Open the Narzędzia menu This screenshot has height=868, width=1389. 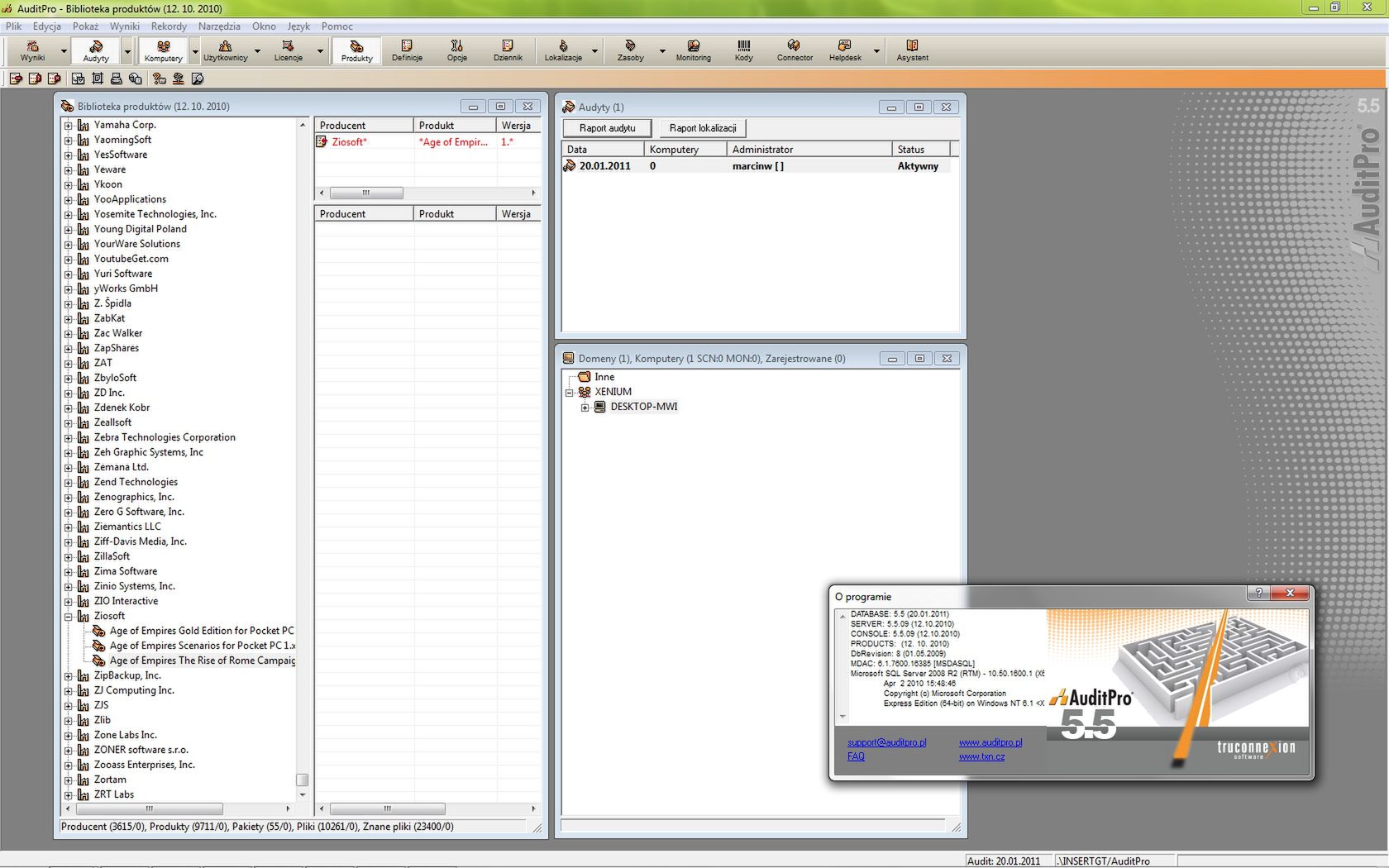[219, 26]
